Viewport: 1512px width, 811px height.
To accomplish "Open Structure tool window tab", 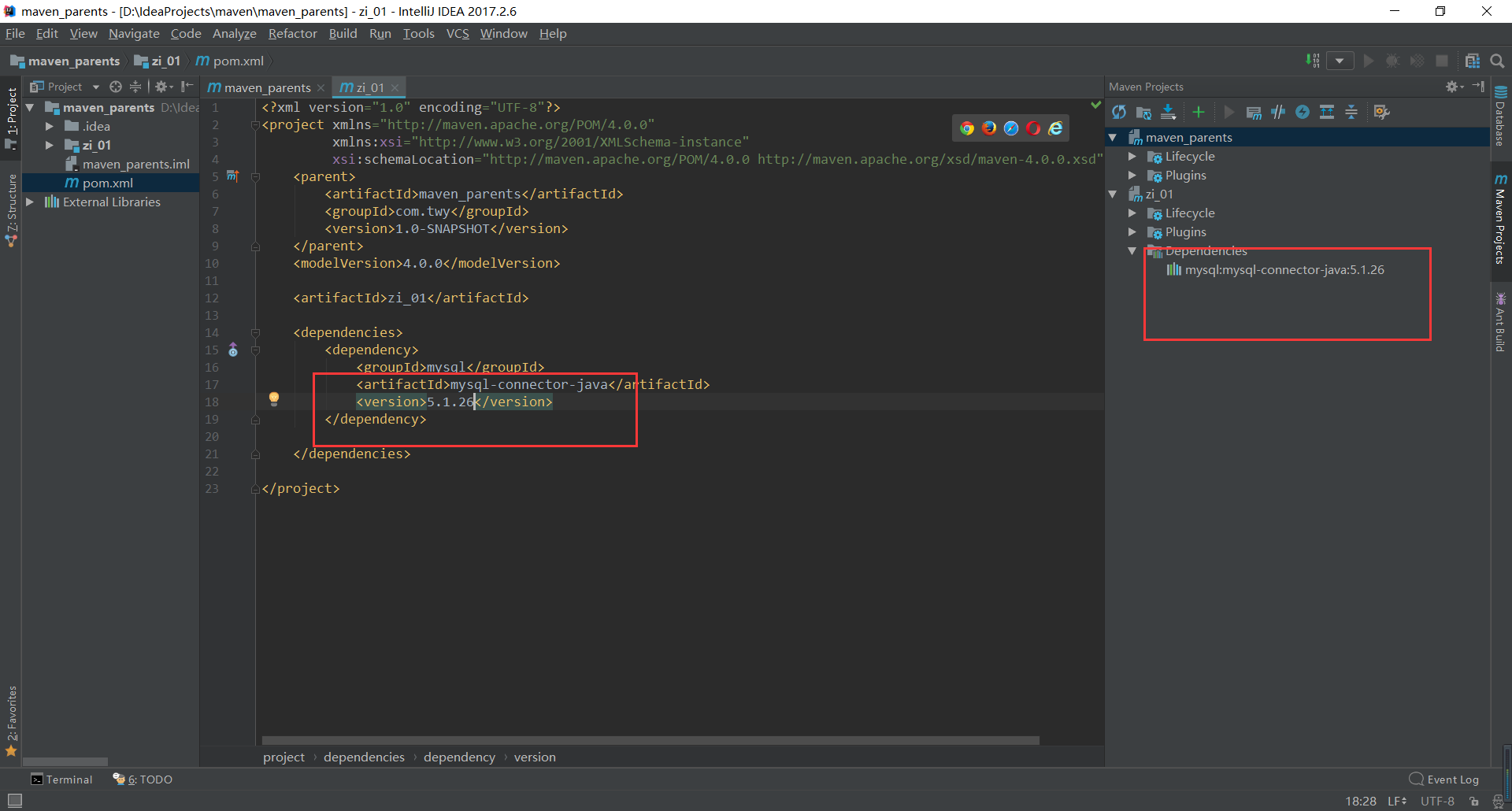I will pos(11,210).
